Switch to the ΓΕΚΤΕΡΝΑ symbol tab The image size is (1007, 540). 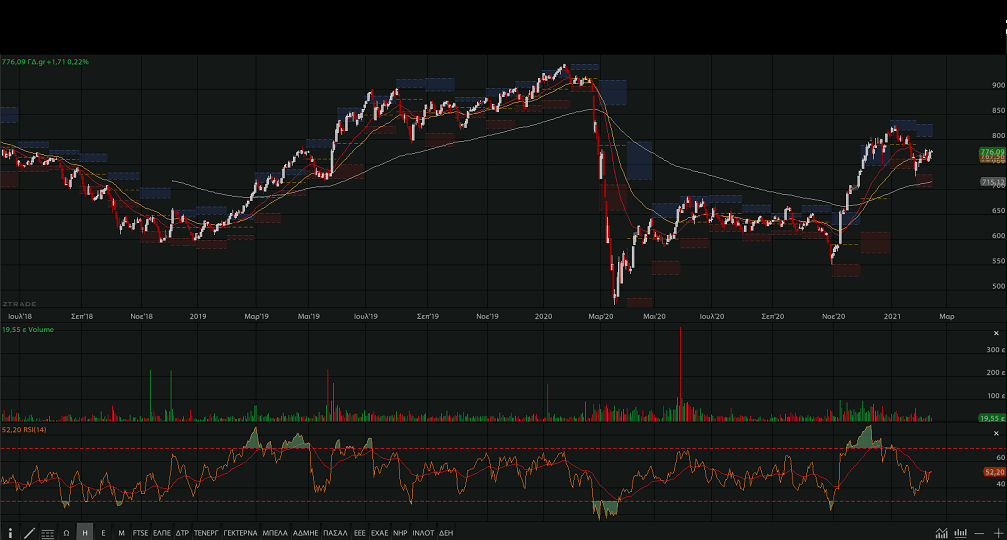(x=240, y=533)
